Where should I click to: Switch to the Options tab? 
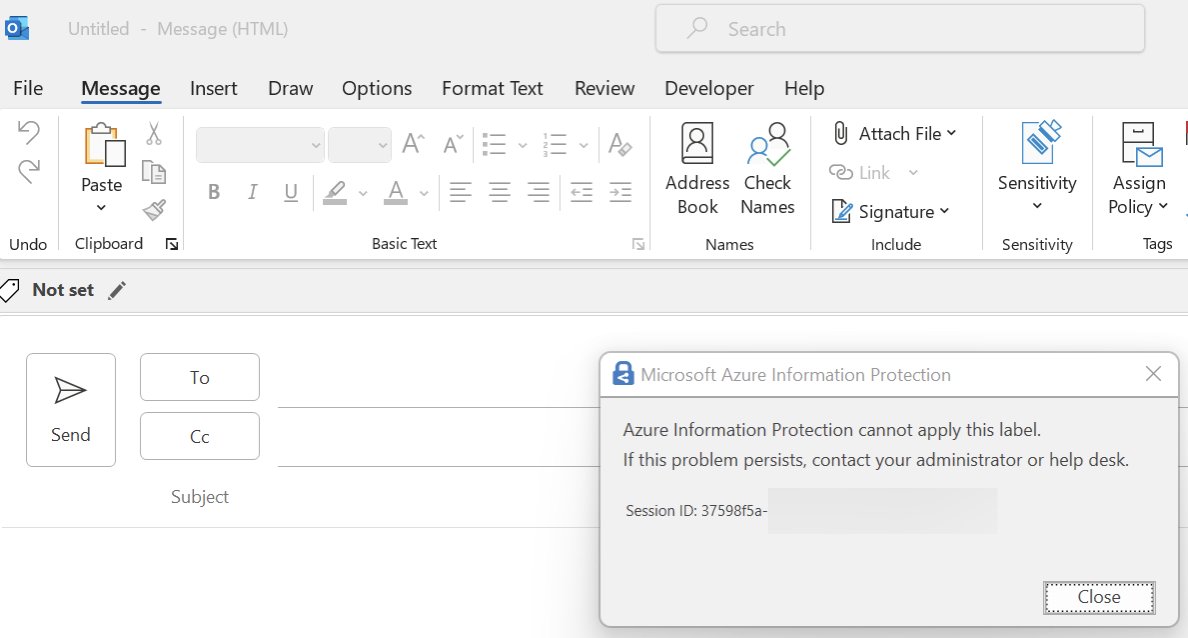[x=377, y=88]
